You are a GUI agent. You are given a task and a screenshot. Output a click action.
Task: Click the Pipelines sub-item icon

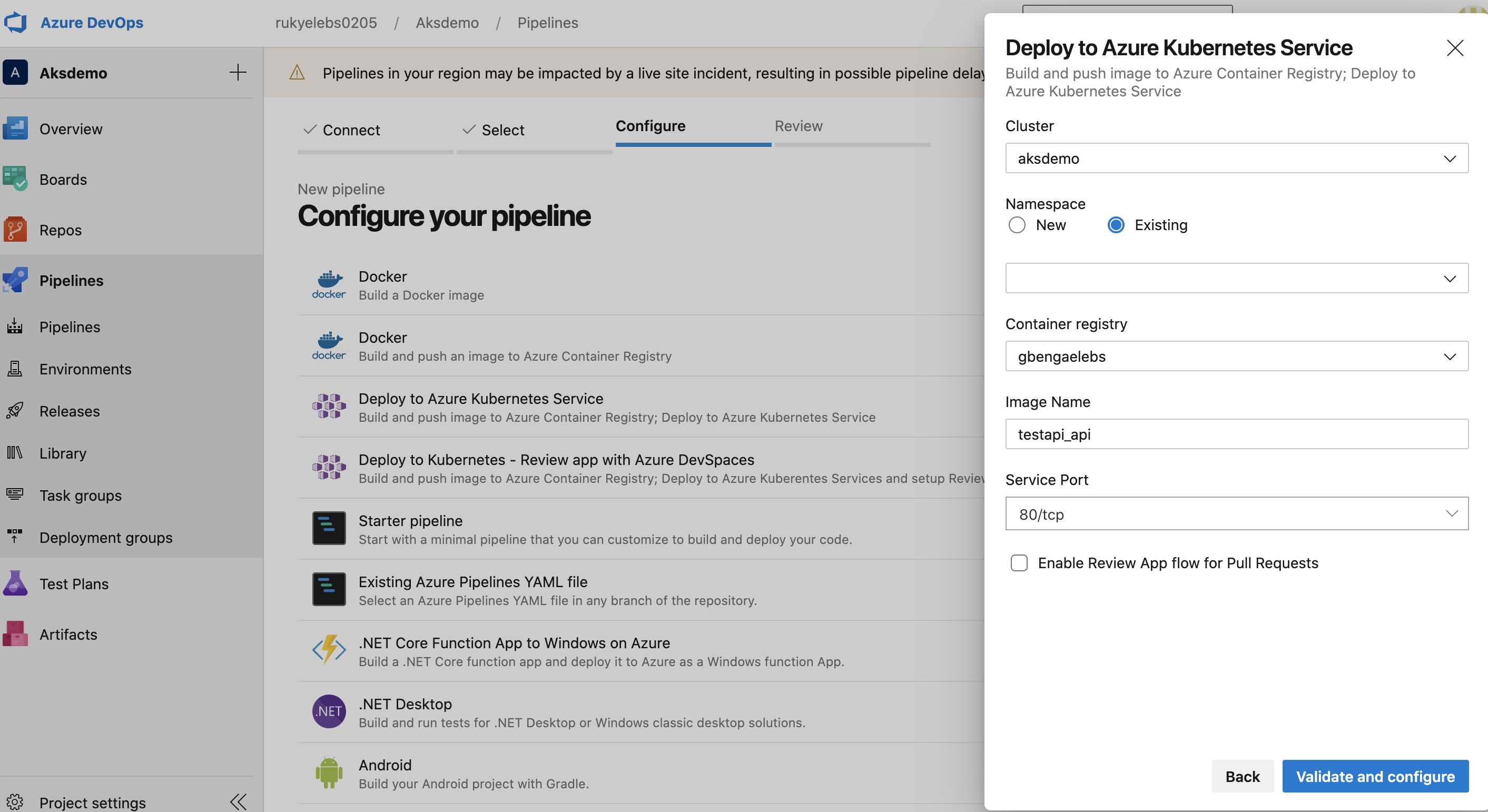[x=14, y=327]
